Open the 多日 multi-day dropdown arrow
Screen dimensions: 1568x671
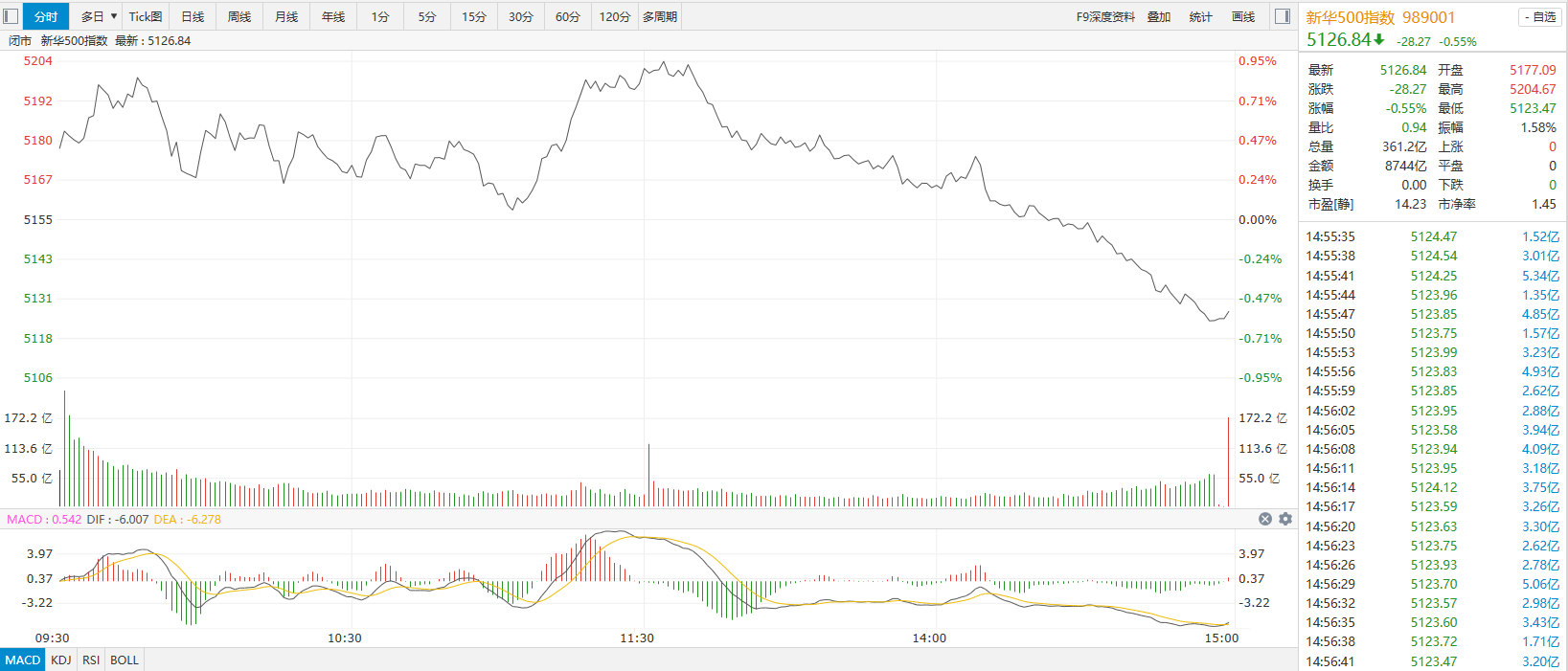pyautogui.click(x=114, y=16)
